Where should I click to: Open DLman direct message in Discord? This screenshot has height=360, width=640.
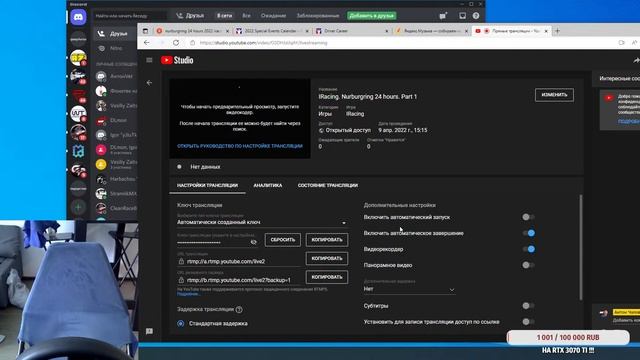pyautogui.click(x=117, y=120)
